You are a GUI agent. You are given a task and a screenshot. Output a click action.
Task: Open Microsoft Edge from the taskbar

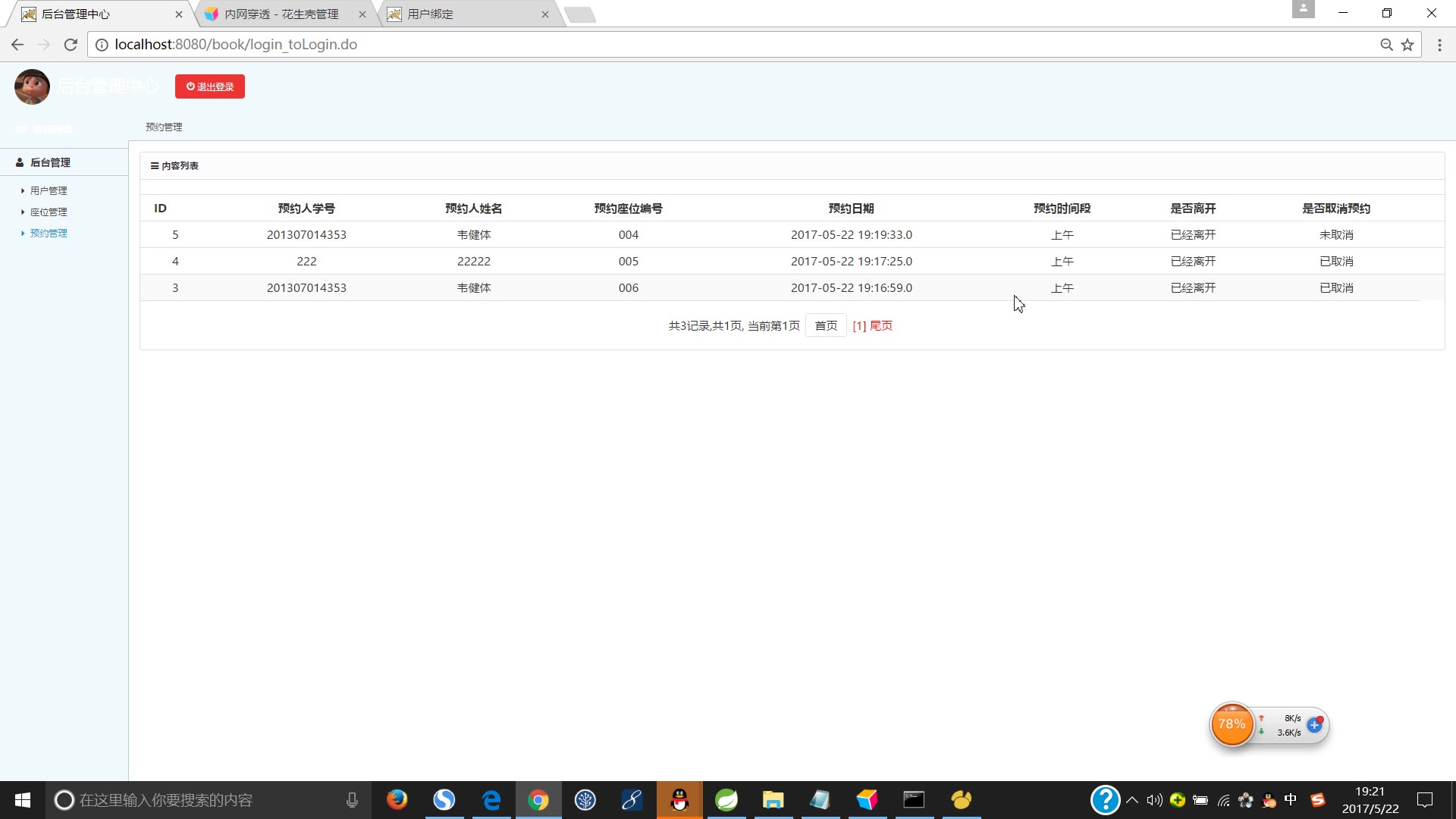(x=491, y=800)
